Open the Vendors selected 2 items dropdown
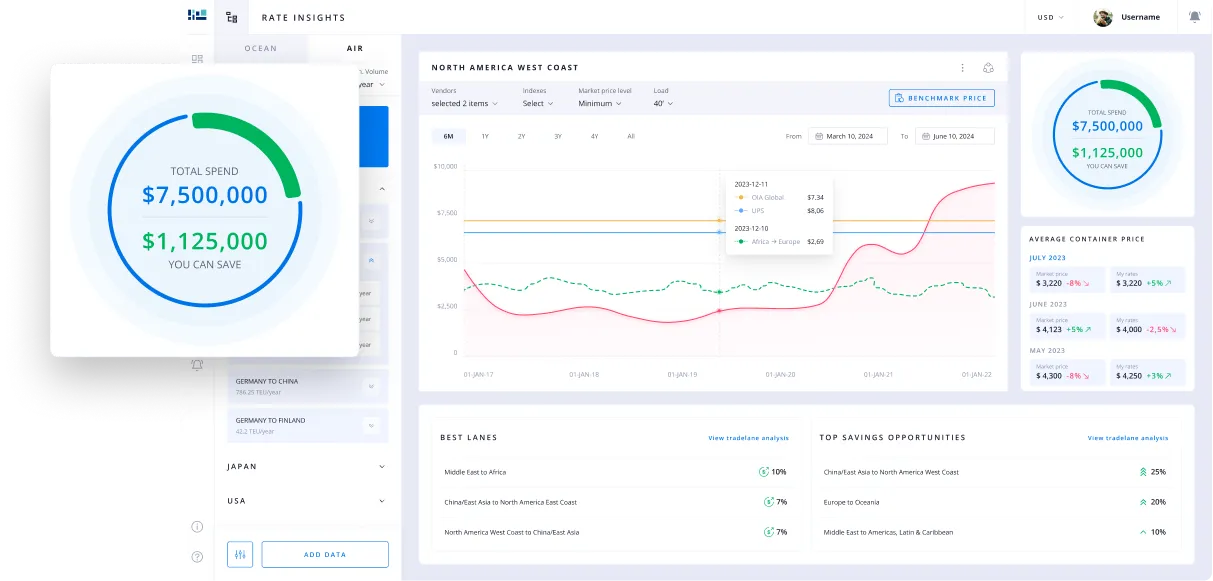The width and height of the screenshot is (1213, 581). [463, 103]
